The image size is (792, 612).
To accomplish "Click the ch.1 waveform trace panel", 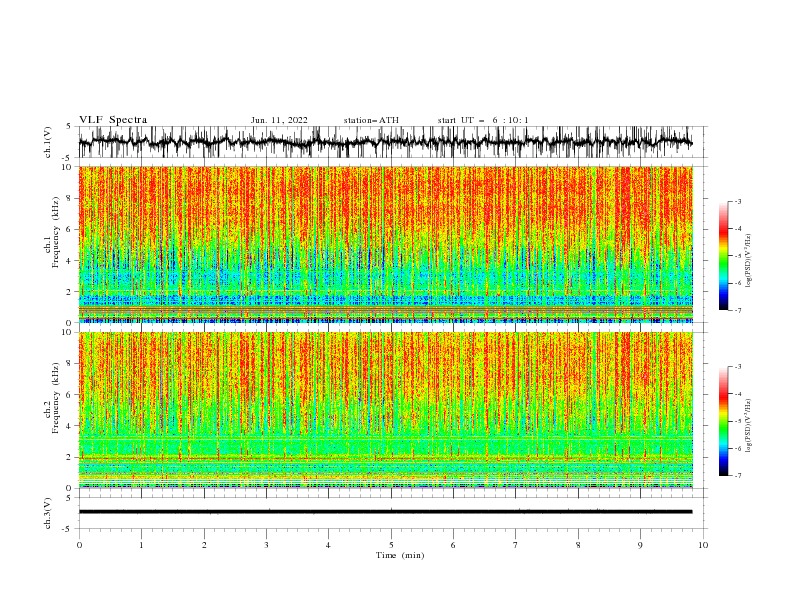I will pyautogui.click(x=392, y=142).
